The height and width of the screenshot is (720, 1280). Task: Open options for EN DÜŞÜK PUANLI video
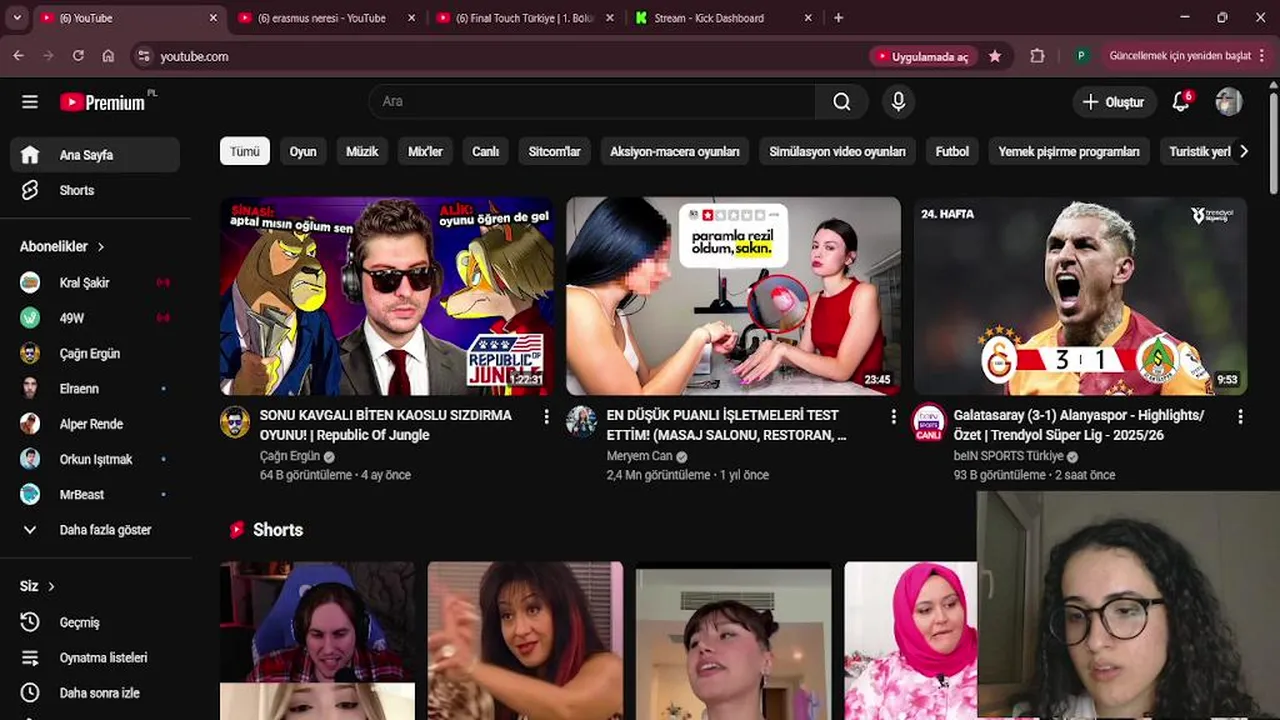point(893,416)
